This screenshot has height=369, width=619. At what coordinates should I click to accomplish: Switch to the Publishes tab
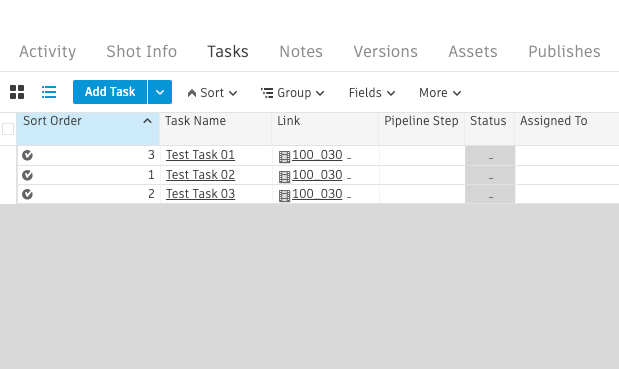click(x=565, y=52)
